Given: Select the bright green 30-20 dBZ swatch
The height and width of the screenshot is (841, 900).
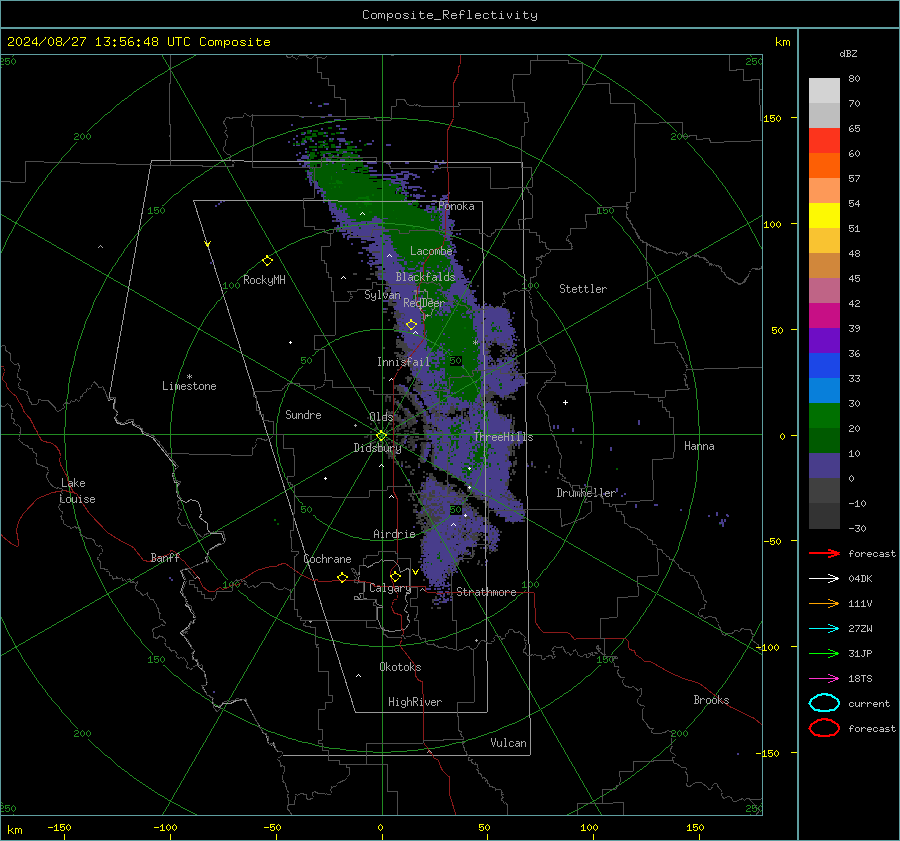Looking at the screenshot, I should point(824,415).
